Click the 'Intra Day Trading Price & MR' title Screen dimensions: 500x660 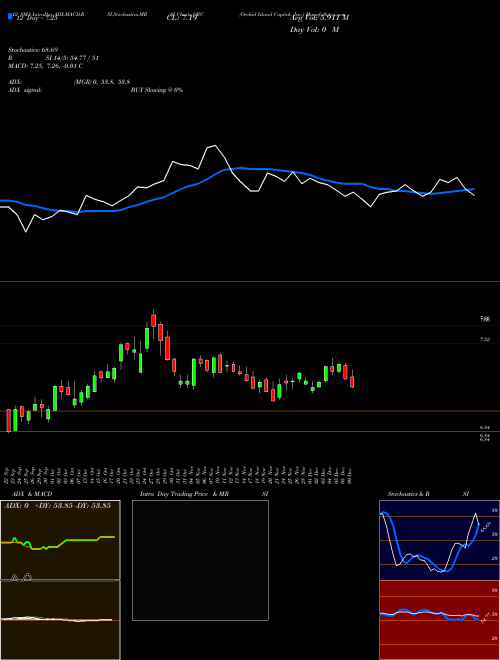tap(184, 494)
